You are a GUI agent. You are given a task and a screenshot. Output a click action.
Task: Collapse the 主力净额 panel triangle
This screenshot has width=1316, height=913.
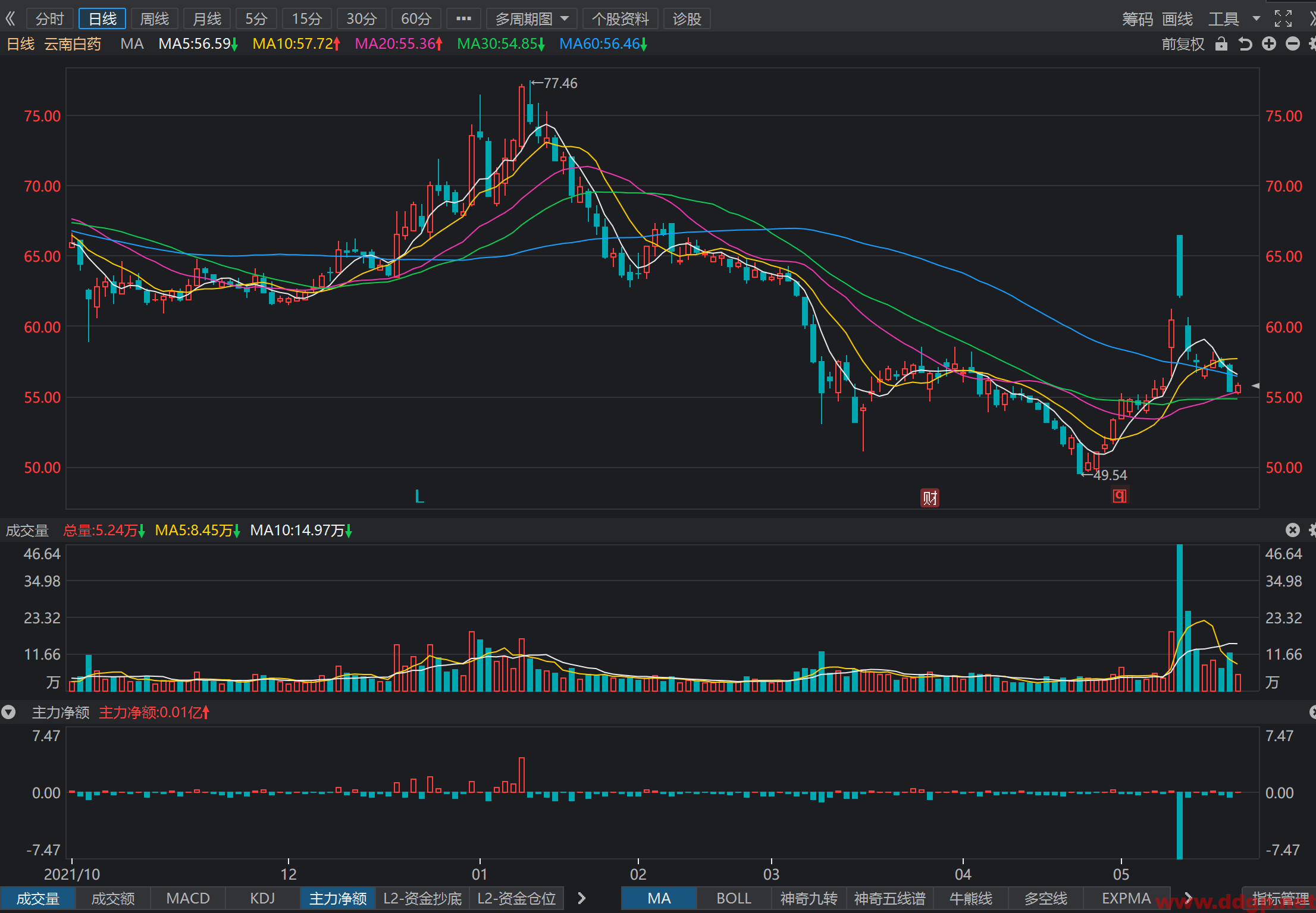(x=8, y=712)
